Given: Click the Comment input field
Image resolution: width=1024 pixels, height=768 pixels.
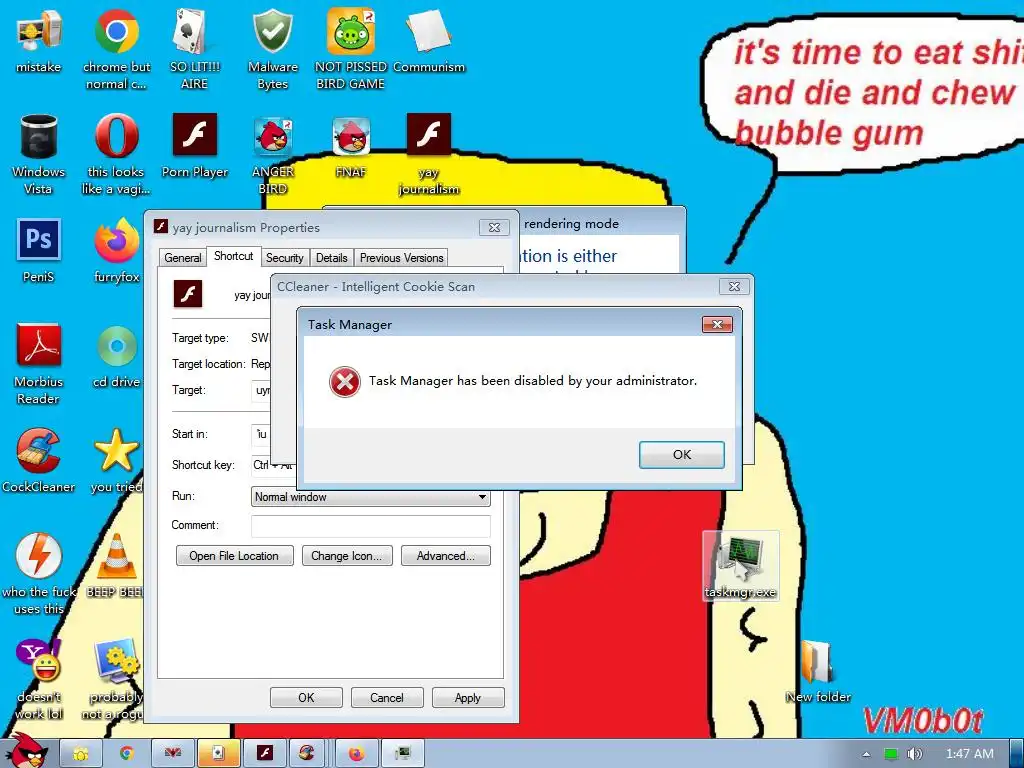Looking at the screenshot, I should point(371,526).
